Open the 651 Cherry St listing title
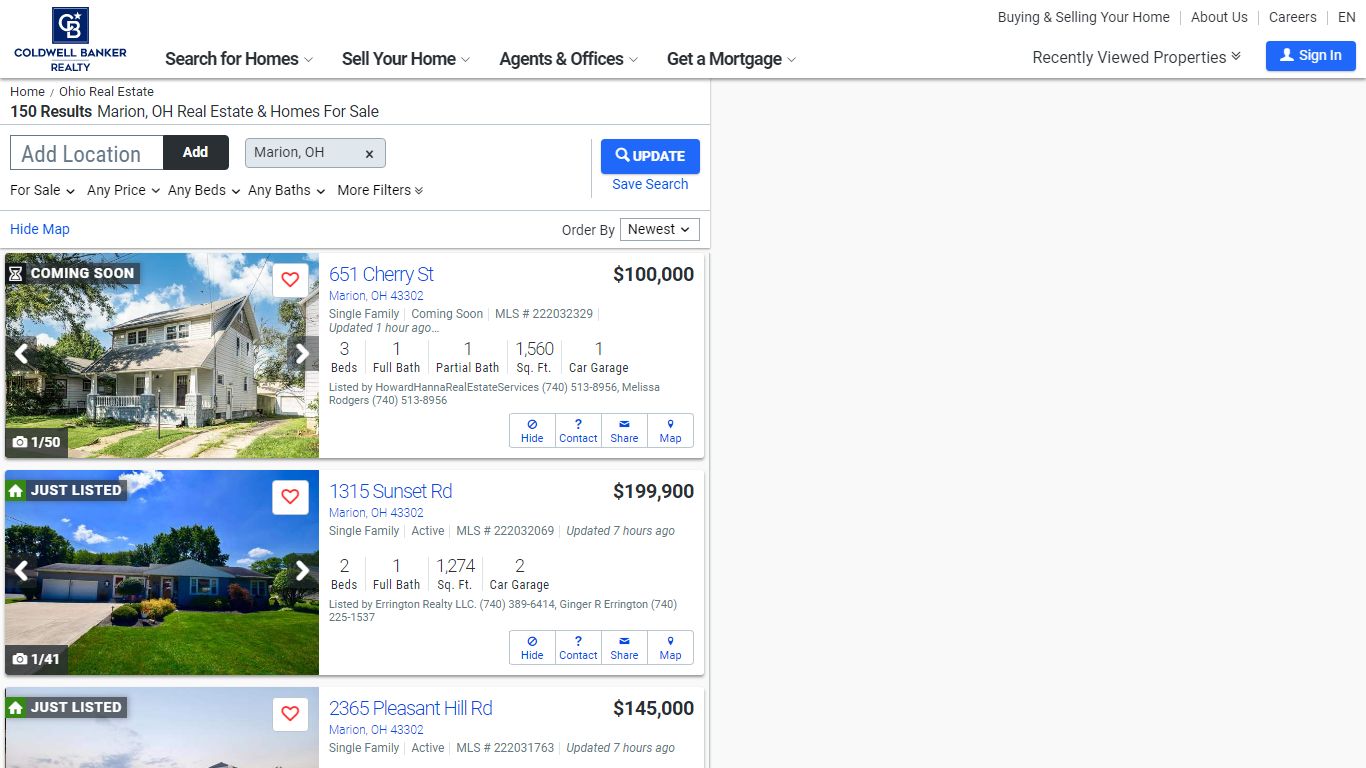This screenshot has height=768, width=1366. click(381, 274)
